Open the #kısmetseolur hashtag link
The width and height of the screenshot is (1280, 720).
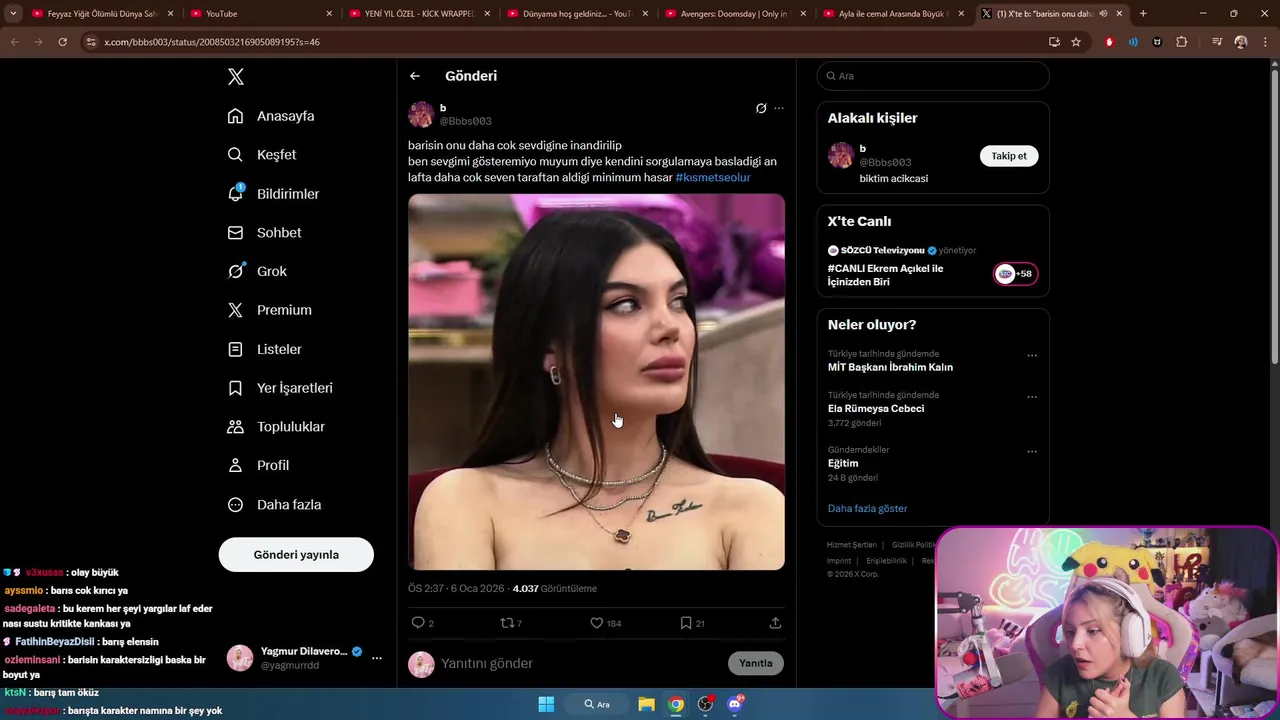click(x=713, y=178)
